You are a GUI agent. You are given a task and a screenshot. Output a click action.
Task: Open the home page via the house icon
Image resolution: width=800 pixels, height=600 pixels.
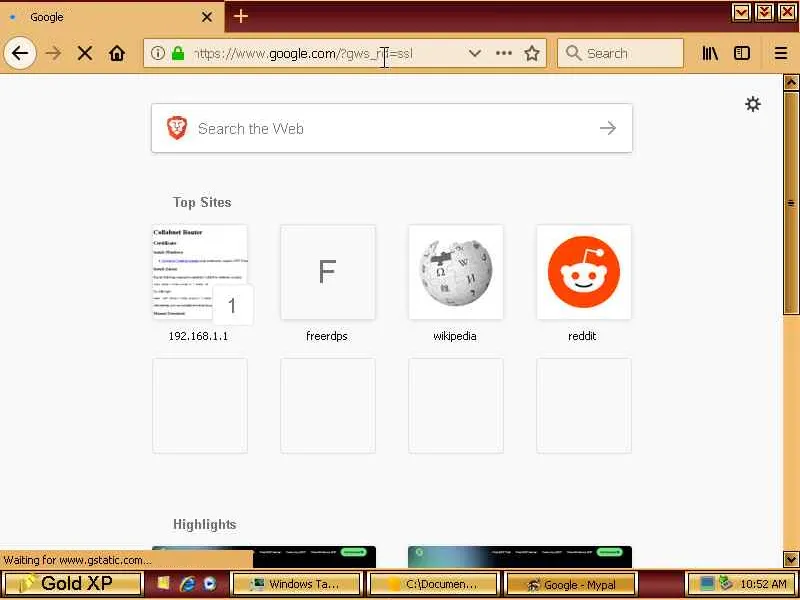[117, 53]
